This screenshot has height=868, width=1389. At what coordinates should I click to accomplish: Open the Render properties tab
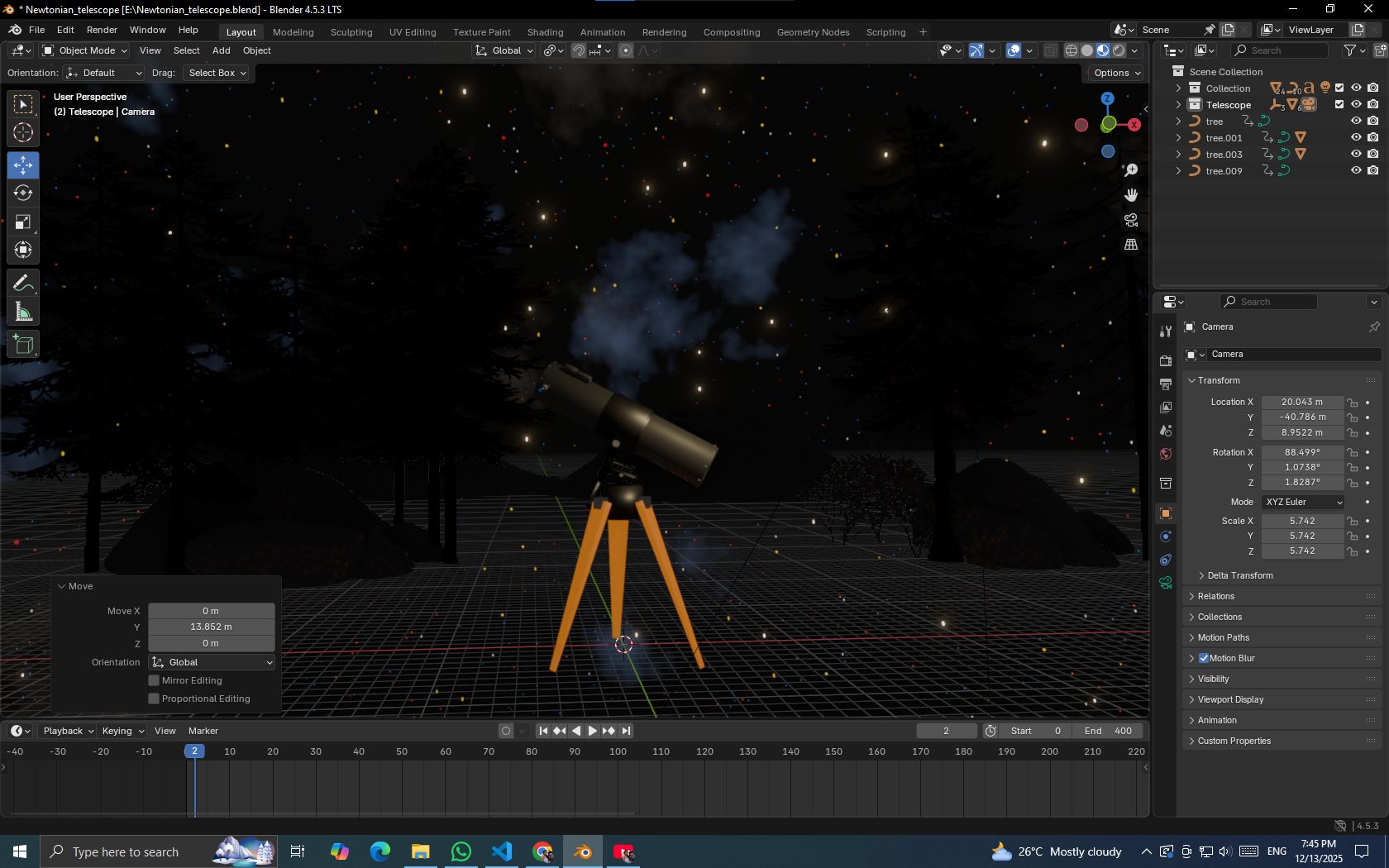[1165, 360]
